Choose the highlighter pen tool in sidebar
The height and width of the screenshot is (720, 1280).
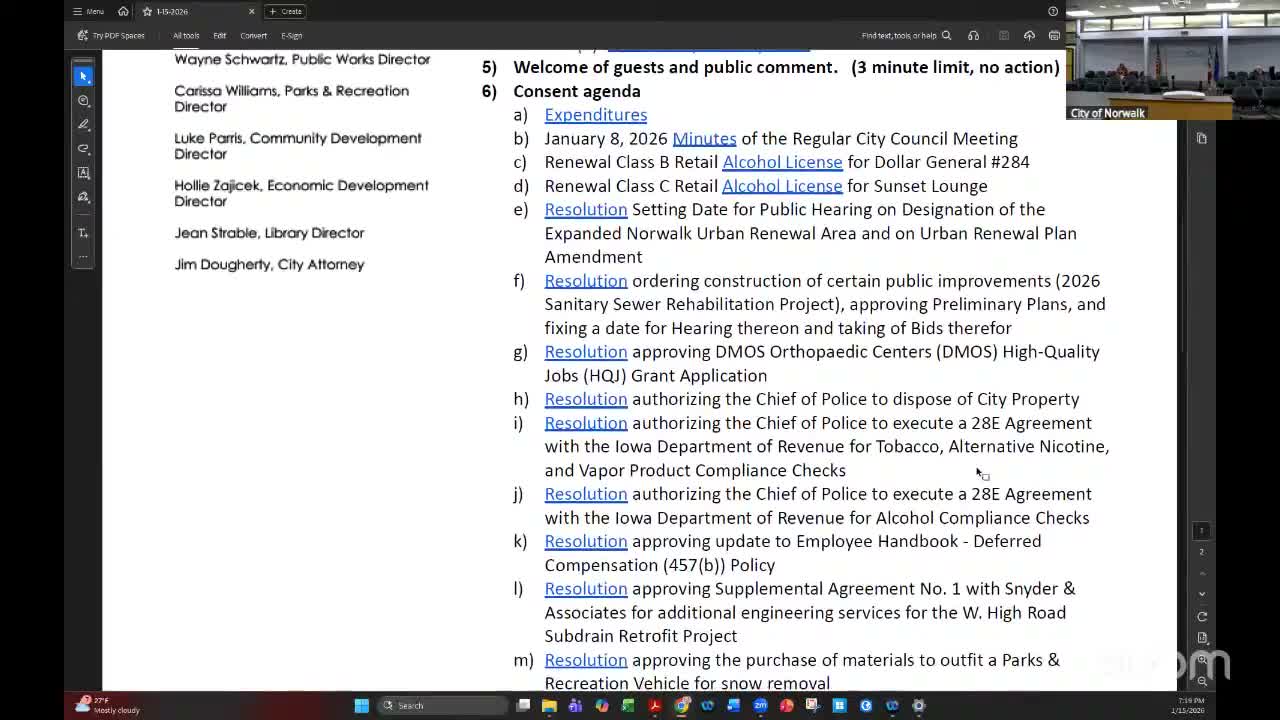pyautogui.click(x=84, y=125)
